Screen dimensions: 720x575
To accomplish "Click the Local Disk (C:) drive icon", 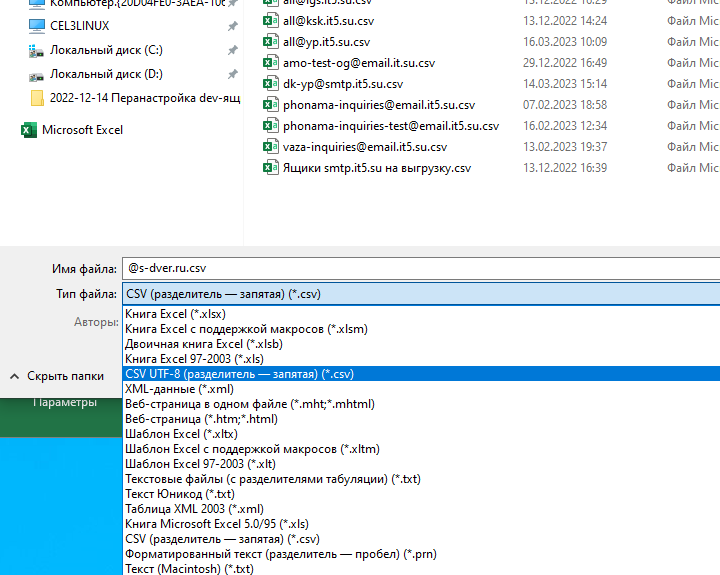I will (36, 51).
